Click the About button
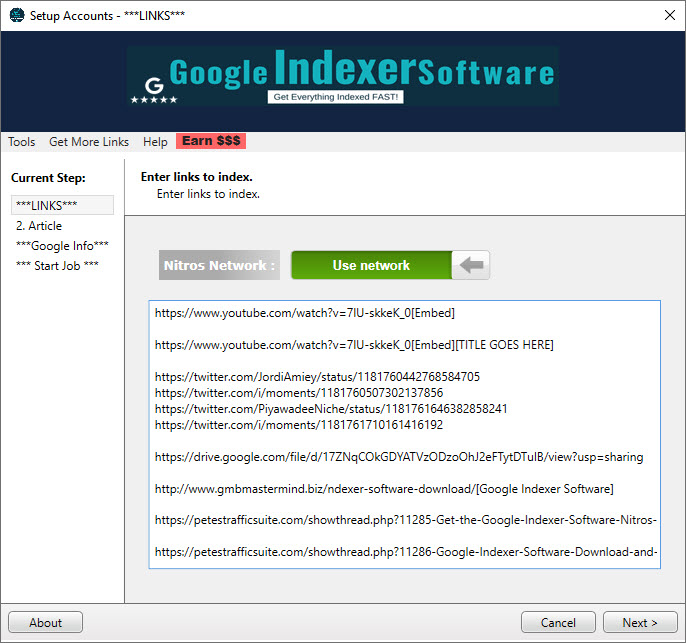The width and height of the screenshot is (686, 643). click(x=46, y=622)
